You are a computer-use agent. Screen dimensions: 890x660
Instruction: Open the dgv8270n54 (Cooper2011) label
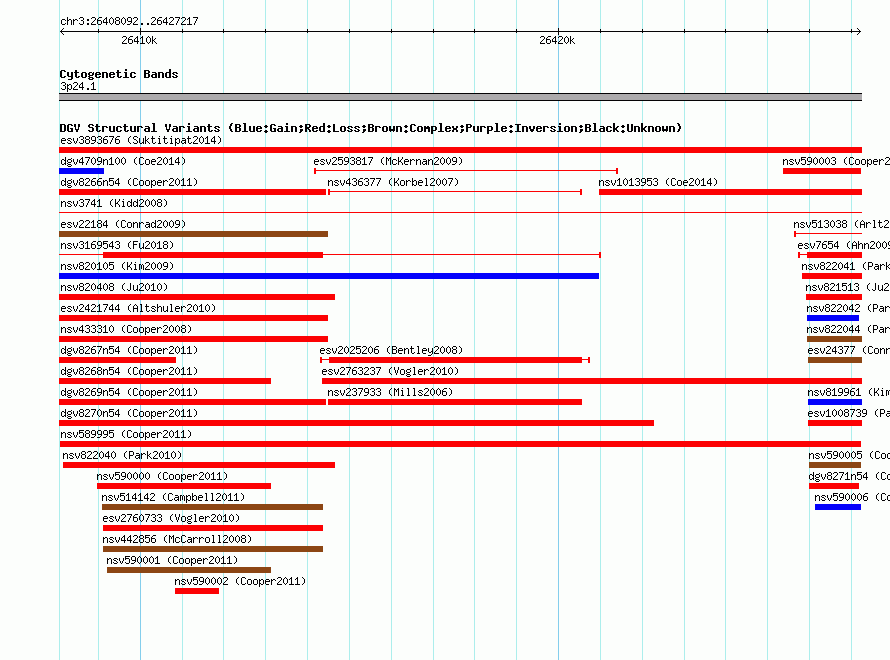click(129, 413)
